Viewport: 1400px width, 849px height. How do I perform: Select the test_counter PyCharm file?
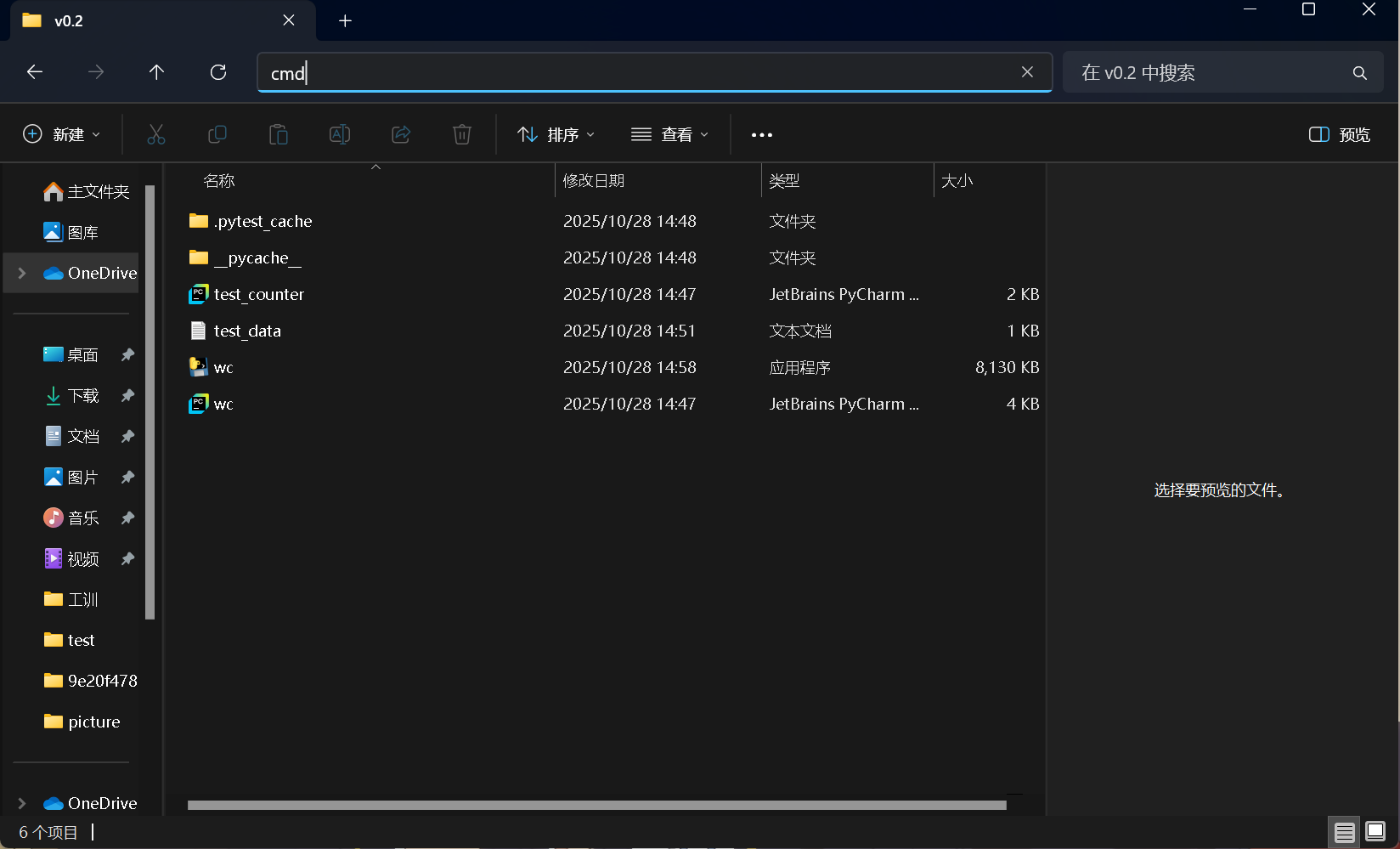259,294
